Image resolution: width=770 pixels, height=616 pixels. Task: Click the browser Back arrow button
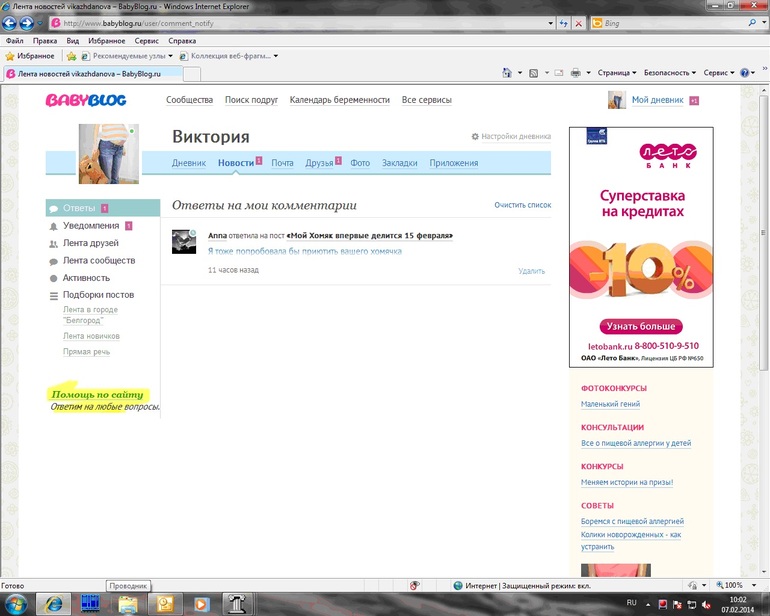[12, 22]
